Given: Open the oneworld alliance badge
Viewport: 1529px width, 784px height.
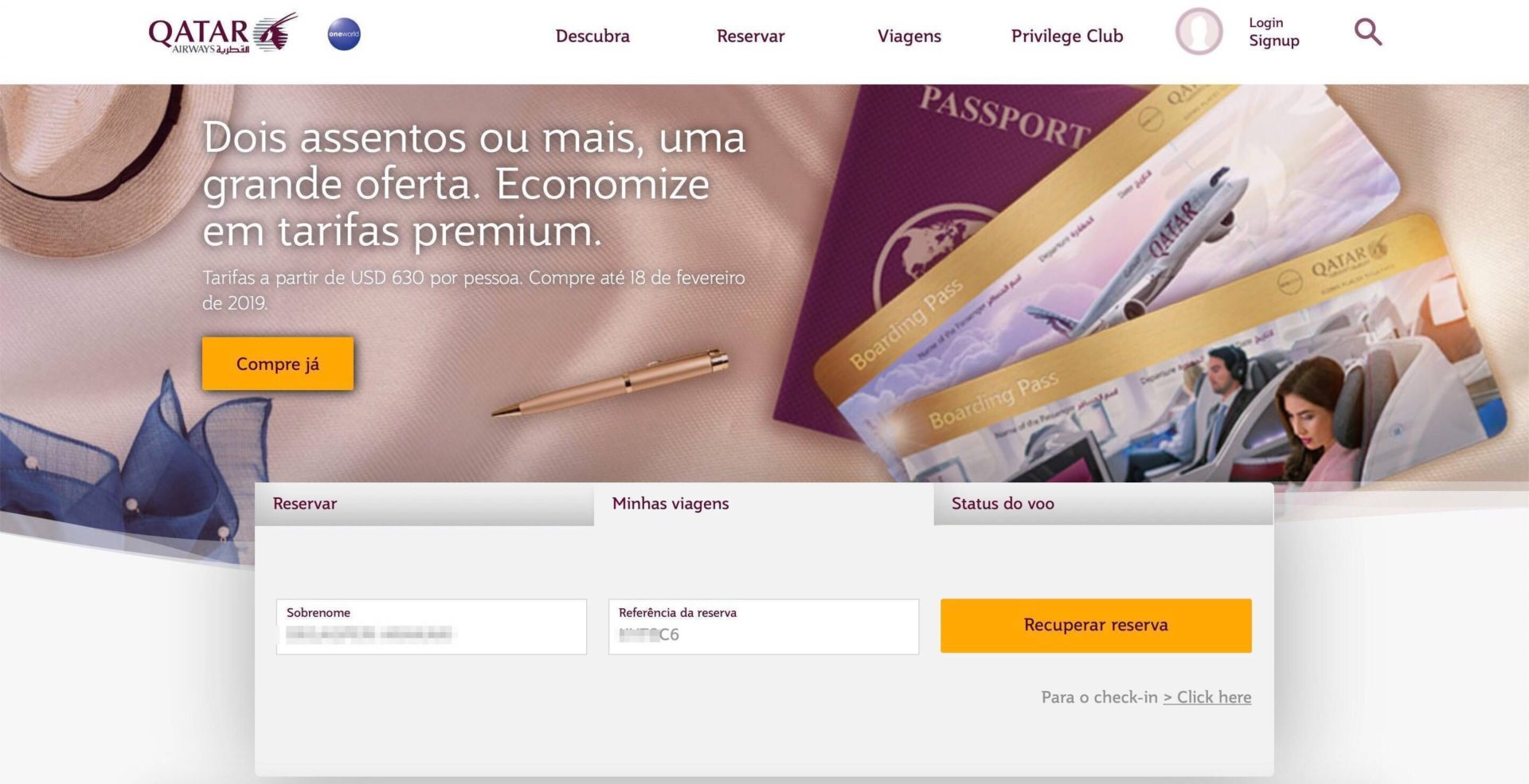Looking at the screenshot, I should (344, 34).
